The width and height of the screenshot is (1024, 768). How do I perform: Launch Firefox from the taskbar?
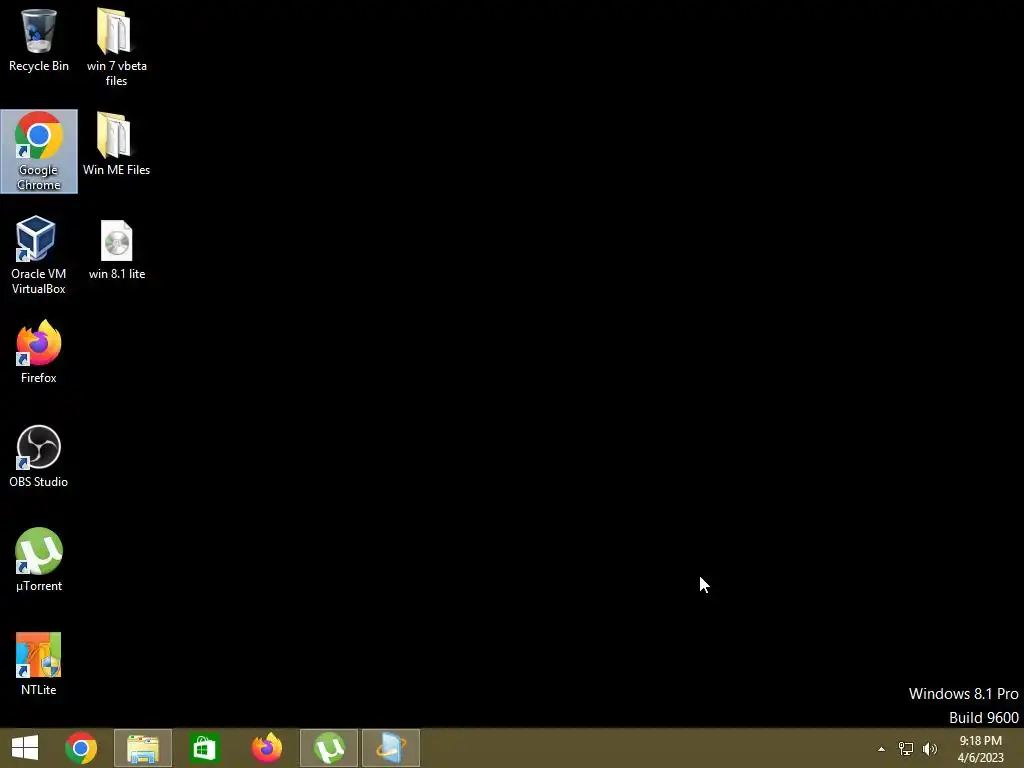tap(266, 748)
